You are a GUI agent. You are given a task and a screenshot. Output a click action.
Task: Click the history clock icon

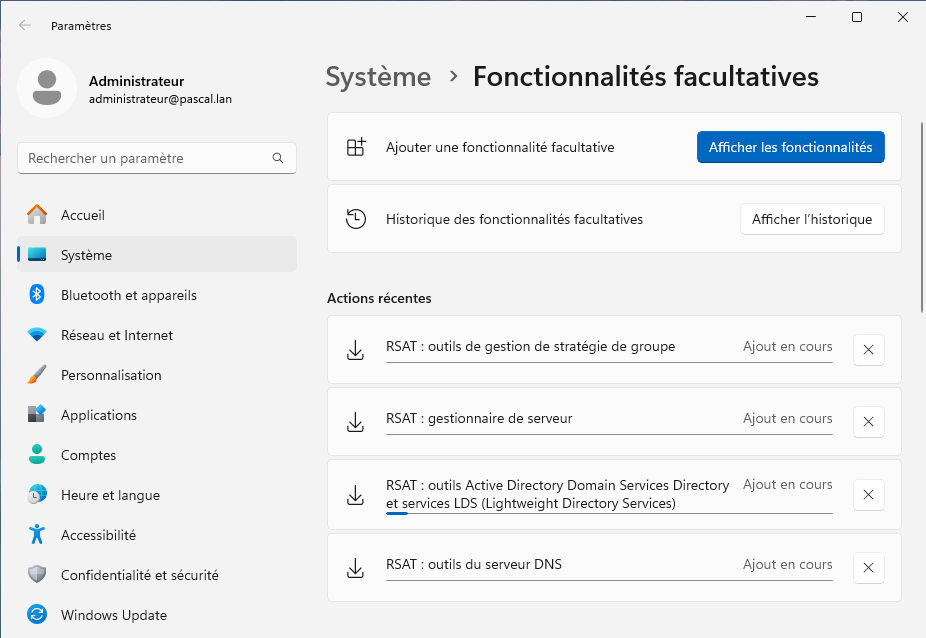(356, 219)
